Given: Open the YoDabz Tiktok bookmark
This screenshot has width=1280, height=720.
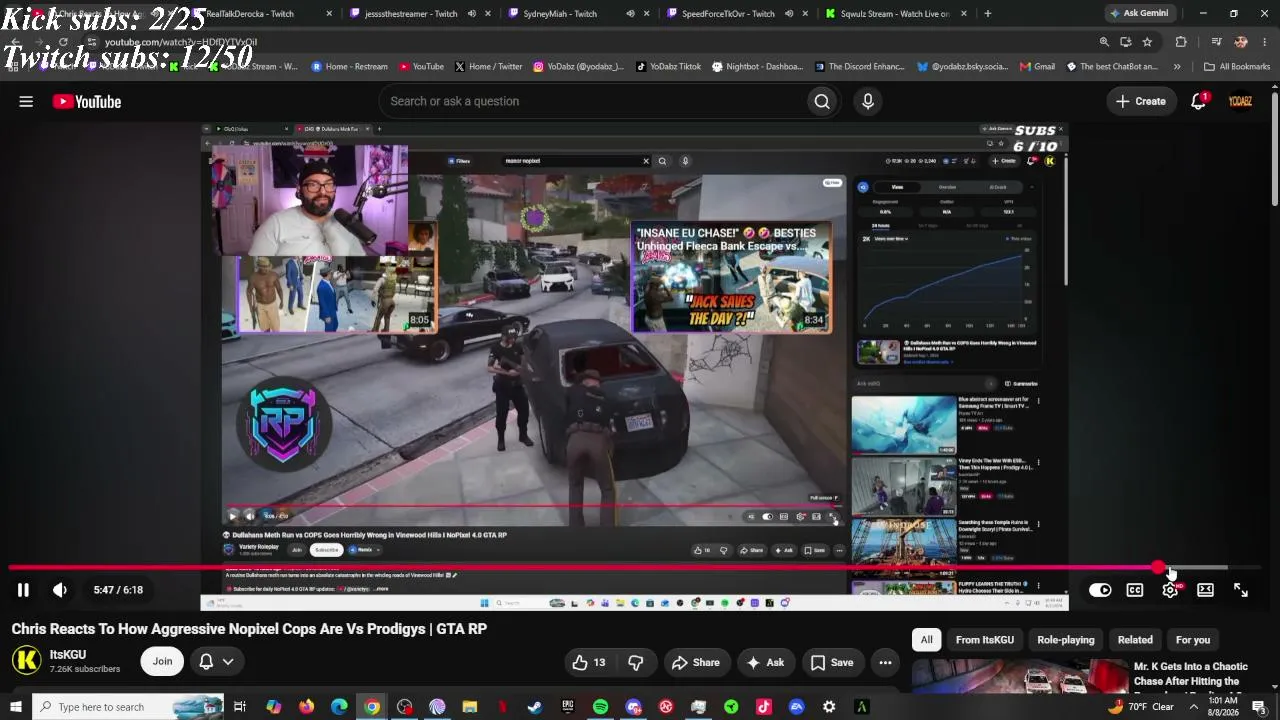Looking at the screenshot, I should pos(668,67).
